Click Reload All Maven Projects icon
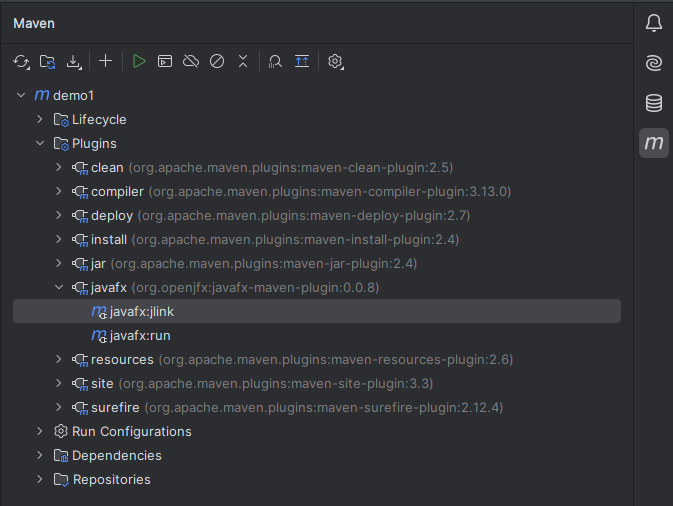673x506 pixels. [21, 62]
